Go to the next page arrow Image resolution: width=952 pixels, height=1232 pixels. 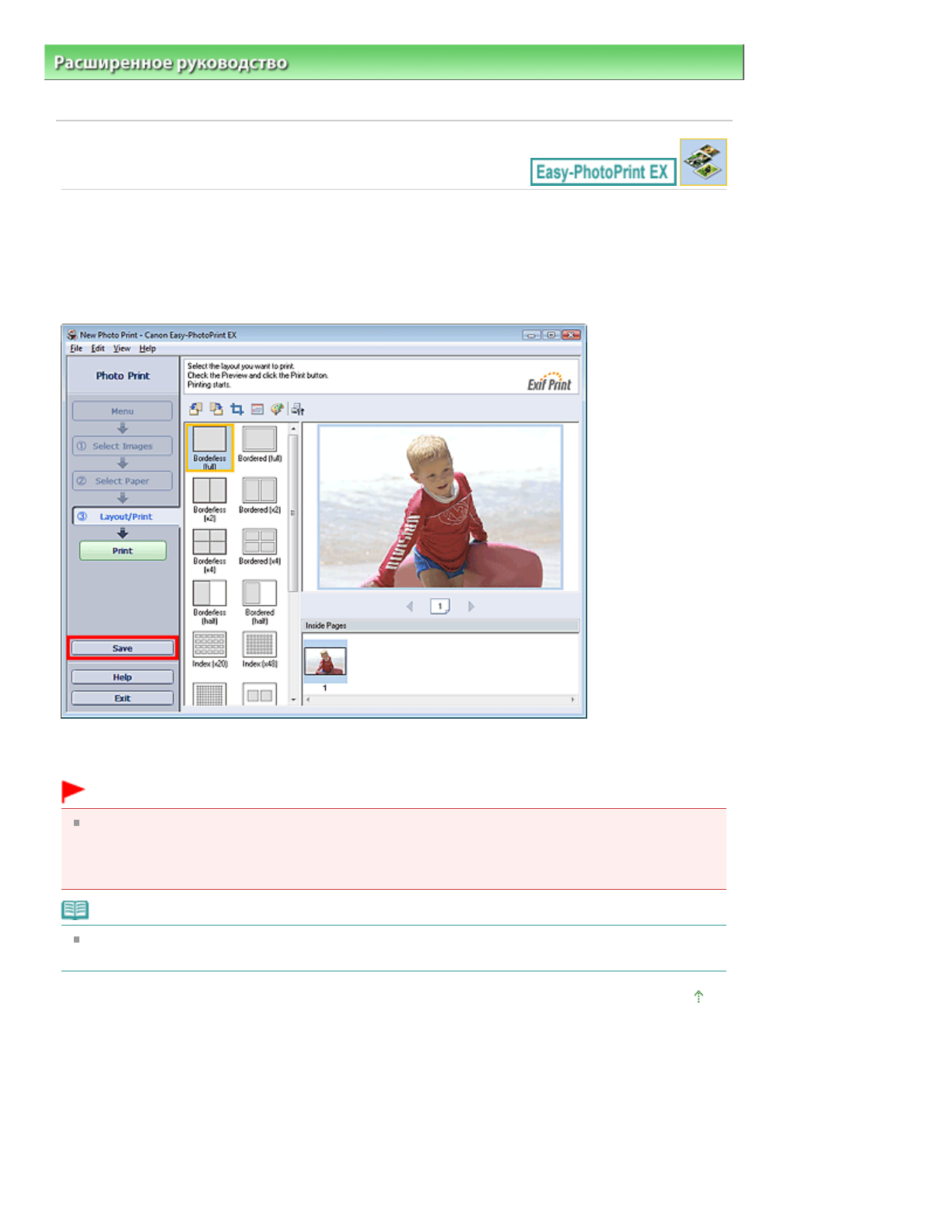click(x=471, y=607)
